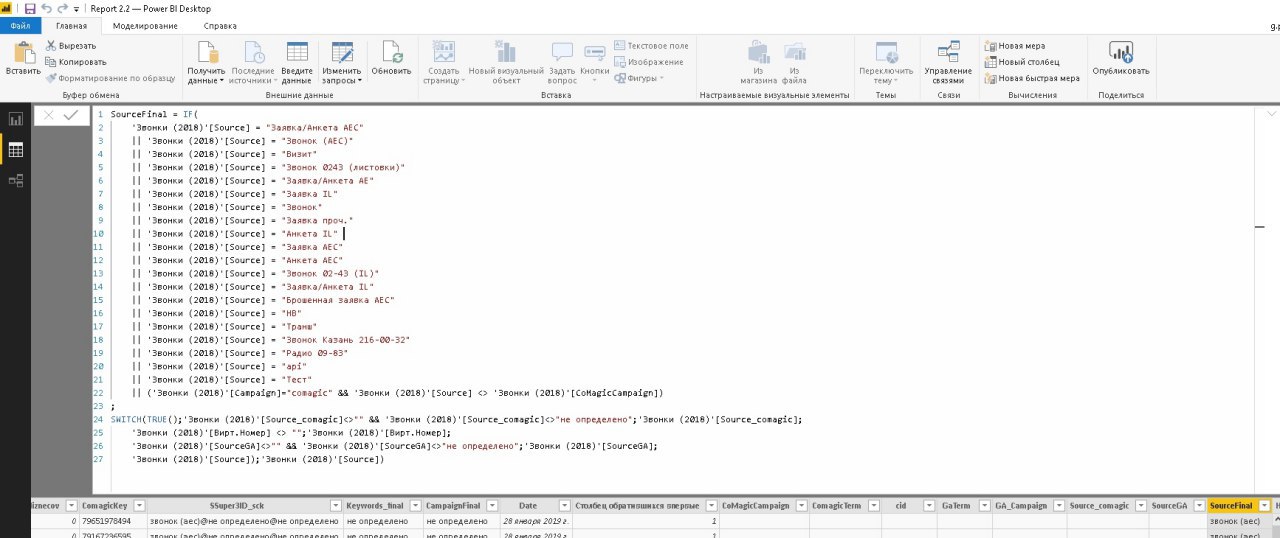1280x538 pixels.
Task: Click Изображение in insert group
Action: point(648,62)
